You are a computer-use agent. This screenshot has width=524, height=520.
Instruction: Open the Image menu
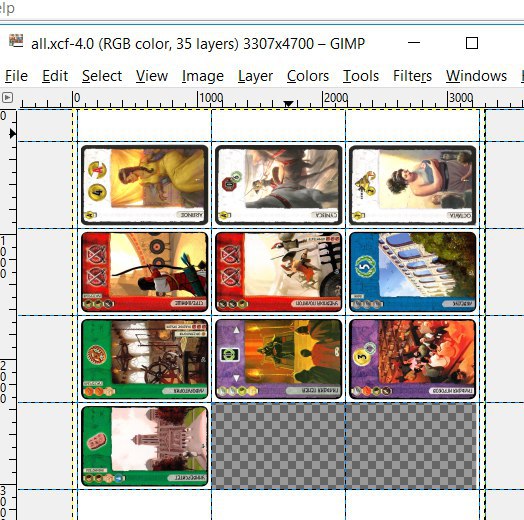click(x=203, y=76)
